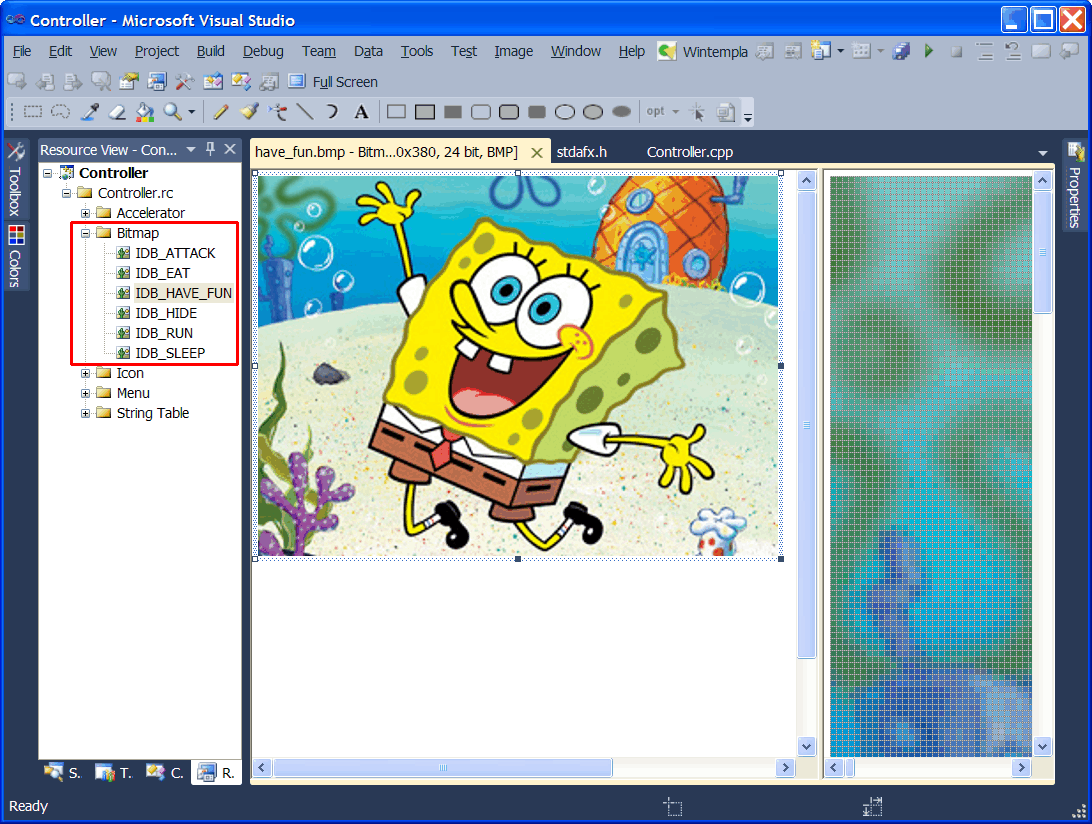Expand the String Table folder

(85, 414)
